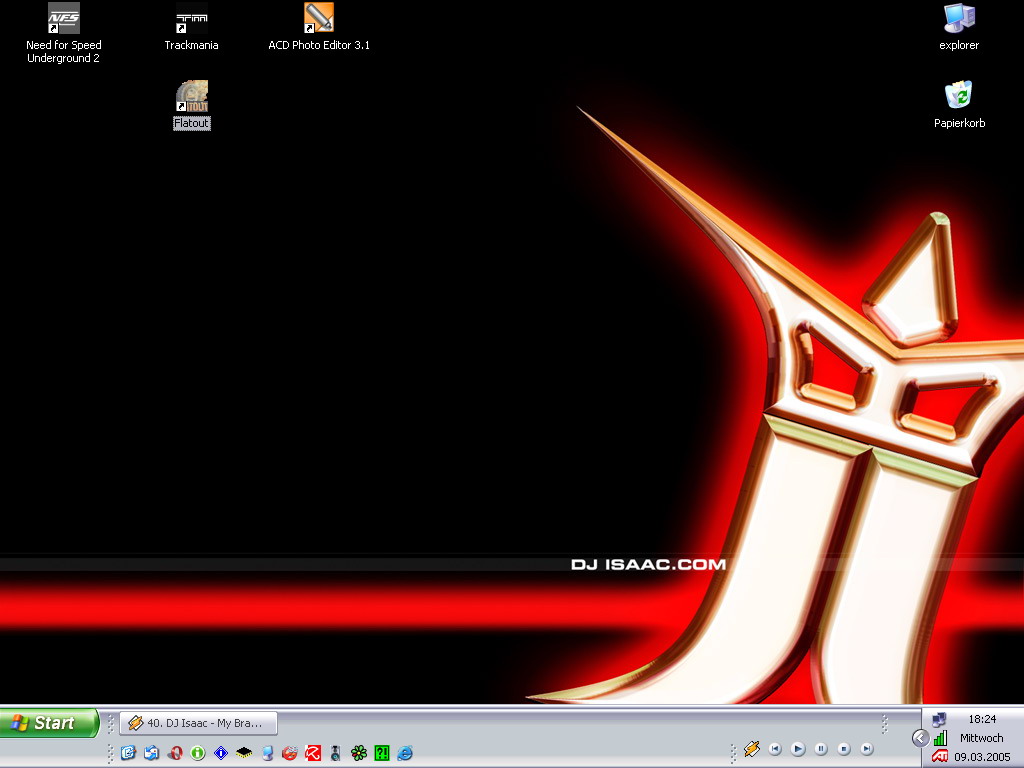This screenshot has width=1024, height=768.
Task: Open the ACD Photo Editor 3.1 shortcut
Action: click(319, 27)
